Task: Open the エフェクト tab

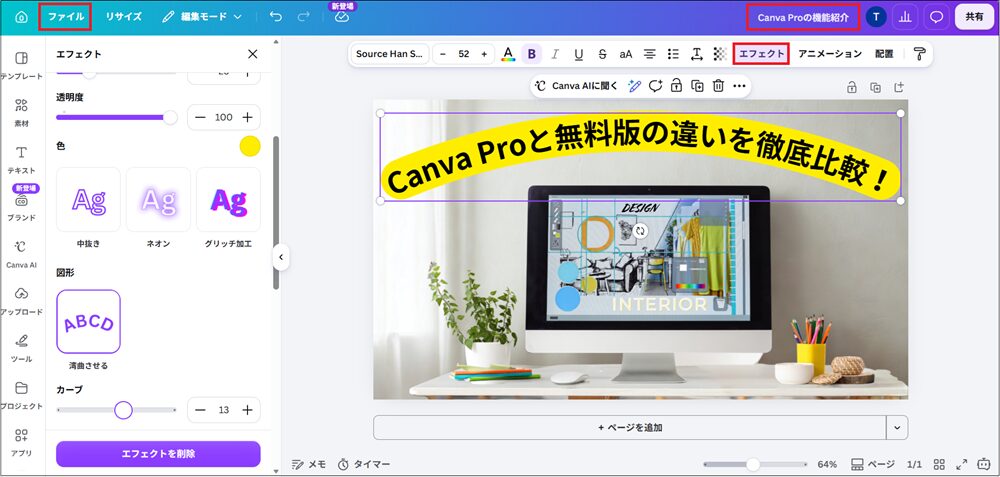Action: (761, 54)
